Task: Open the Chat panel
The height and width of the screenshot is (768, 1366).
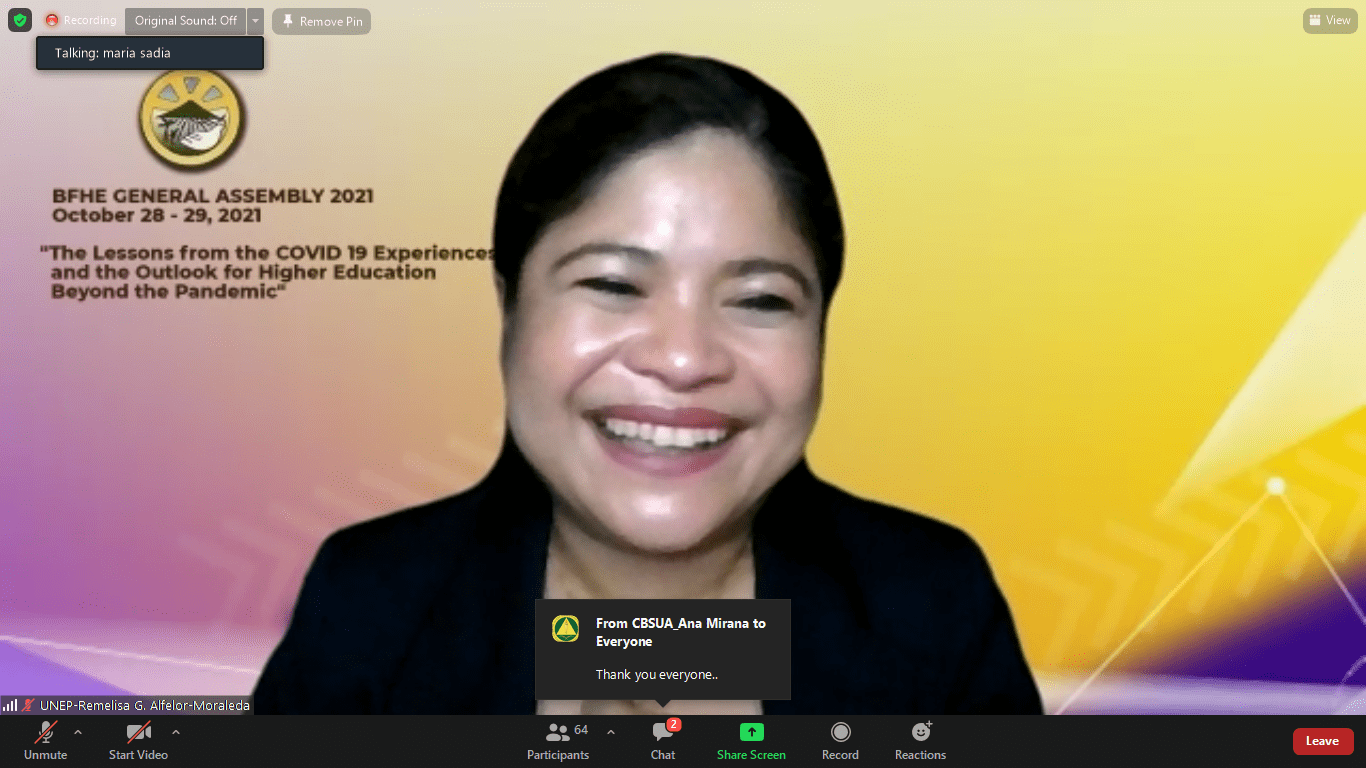Action: pos(663,740)
